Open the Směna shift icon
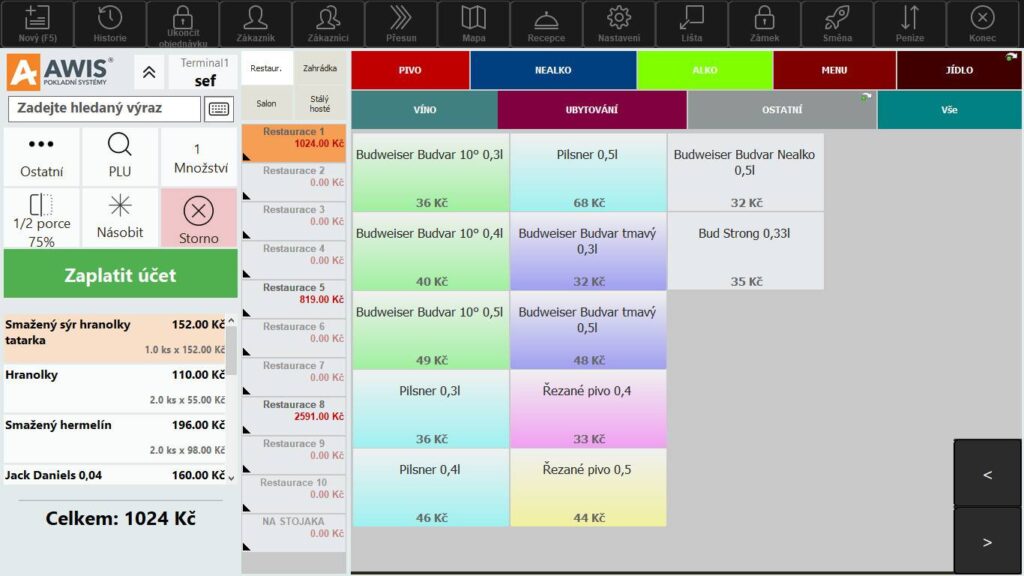The image size is (1024, 576). [x=838, y=24]
